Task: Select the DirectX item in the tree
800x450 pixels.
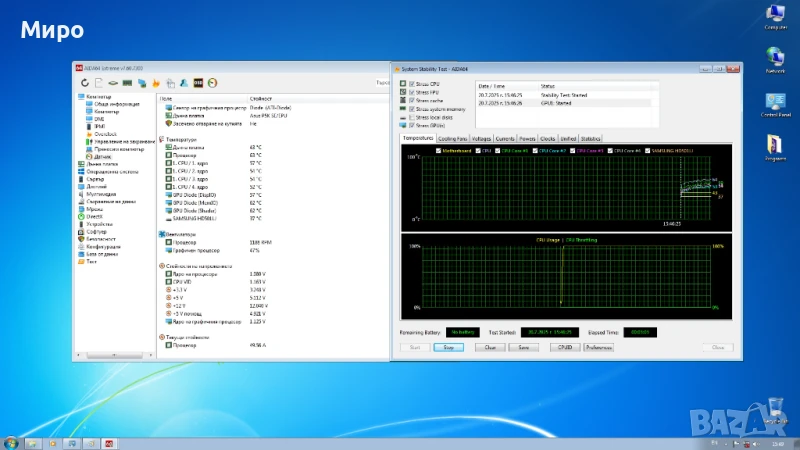Action: pyautogui.click(x=95, y=216)
